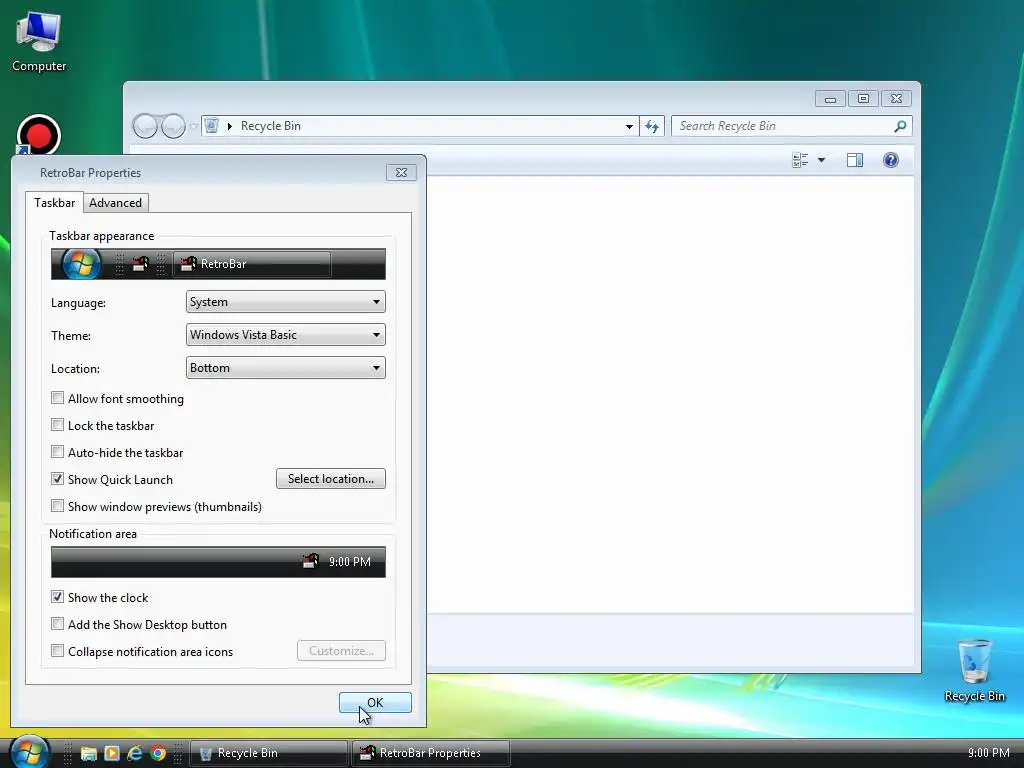Launch Chrome from Quick Launch

point(158,753)
